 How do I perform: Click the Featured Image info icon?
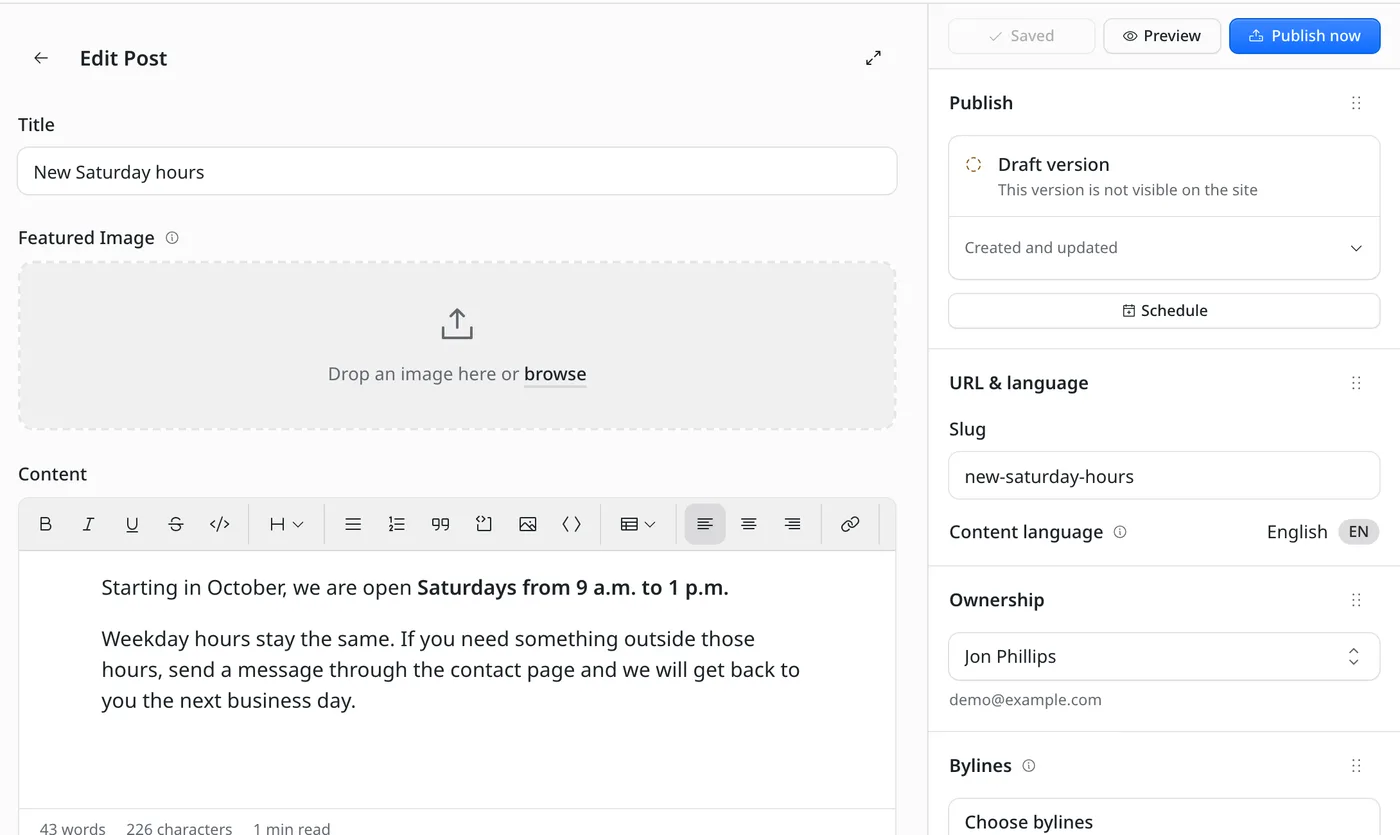click(x=172, y=238)
